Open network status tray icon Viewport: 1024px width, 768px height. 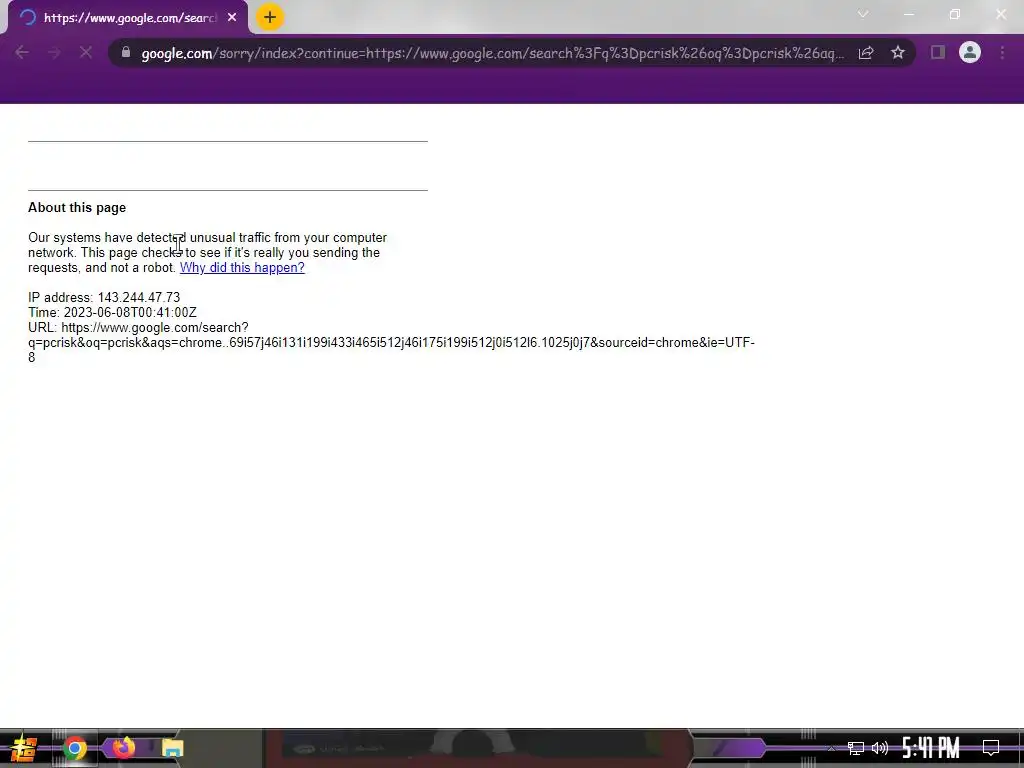click(856, 748)
